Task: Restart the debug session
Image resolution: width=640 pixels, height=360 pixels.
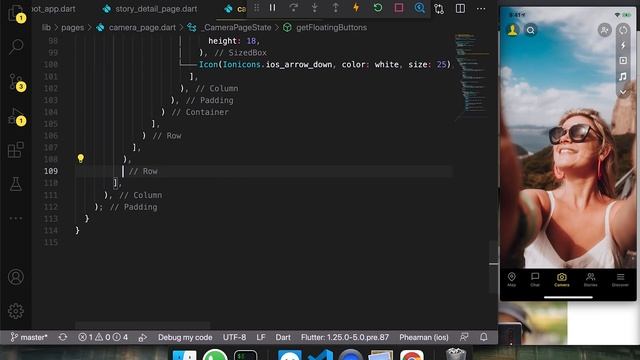Action: tap(378, 8)
